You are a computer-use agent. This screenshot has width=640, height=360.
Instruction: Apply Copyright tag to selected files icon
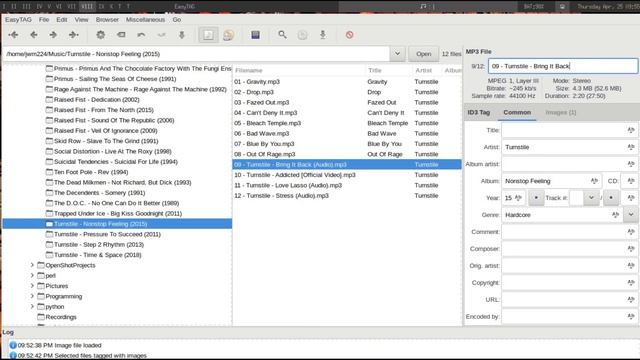(x=631, y=282)
